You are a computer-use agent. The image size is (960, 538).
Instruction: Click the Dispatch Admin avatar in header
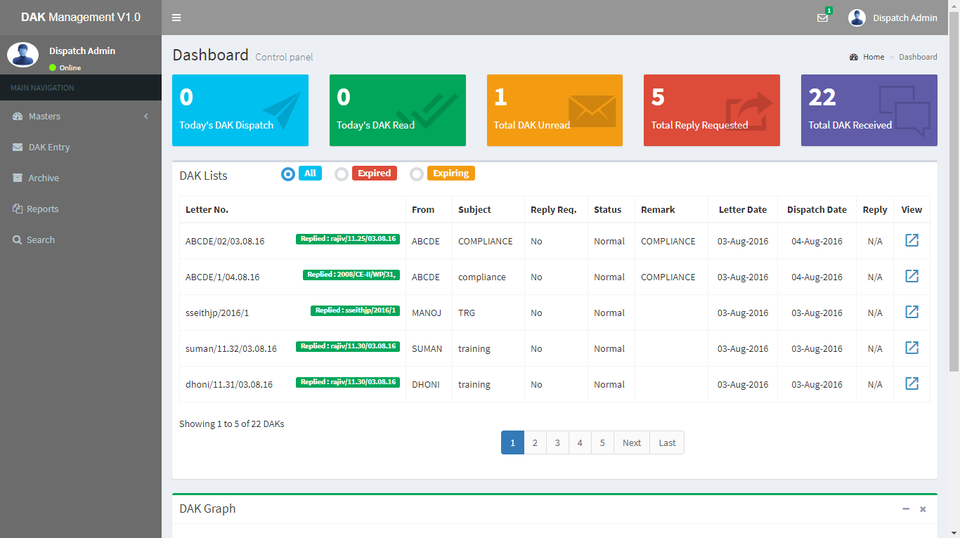(857, 18)
